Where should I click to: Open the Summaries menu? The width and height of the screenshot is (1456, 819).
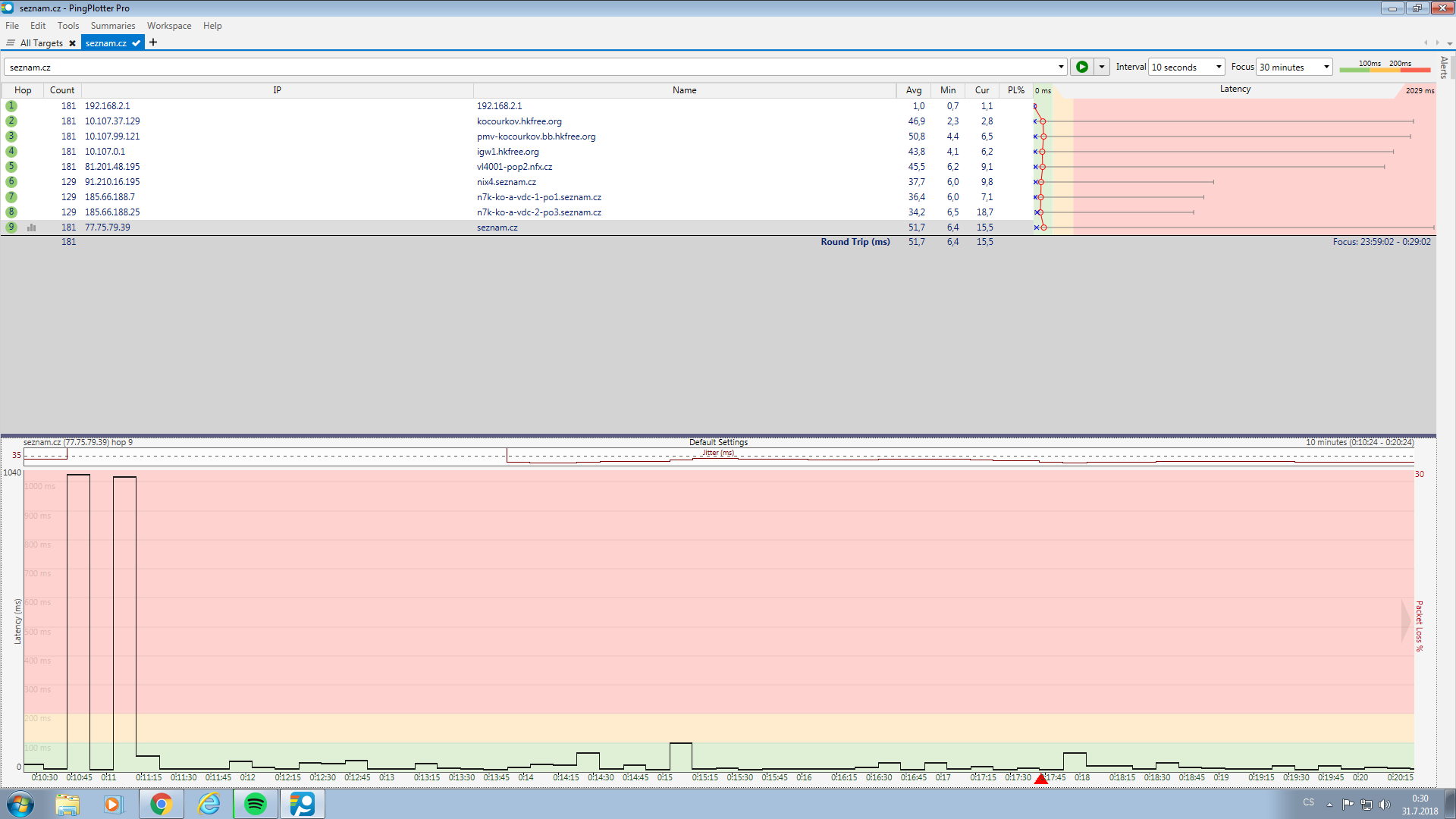[112, 26]
